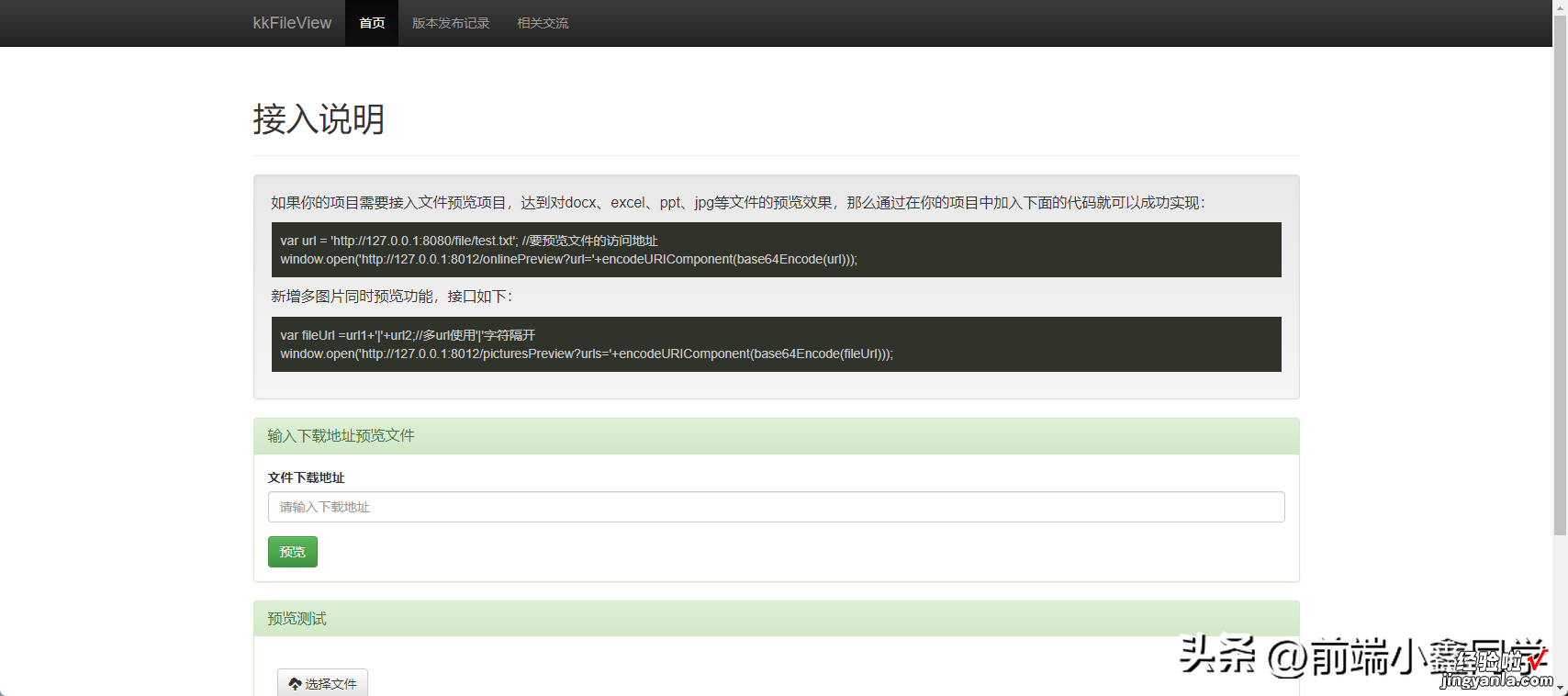This screenshot has width=1568, height=696.
Task: Open 相关交流 in the navbar
Action: pos(543,23)
